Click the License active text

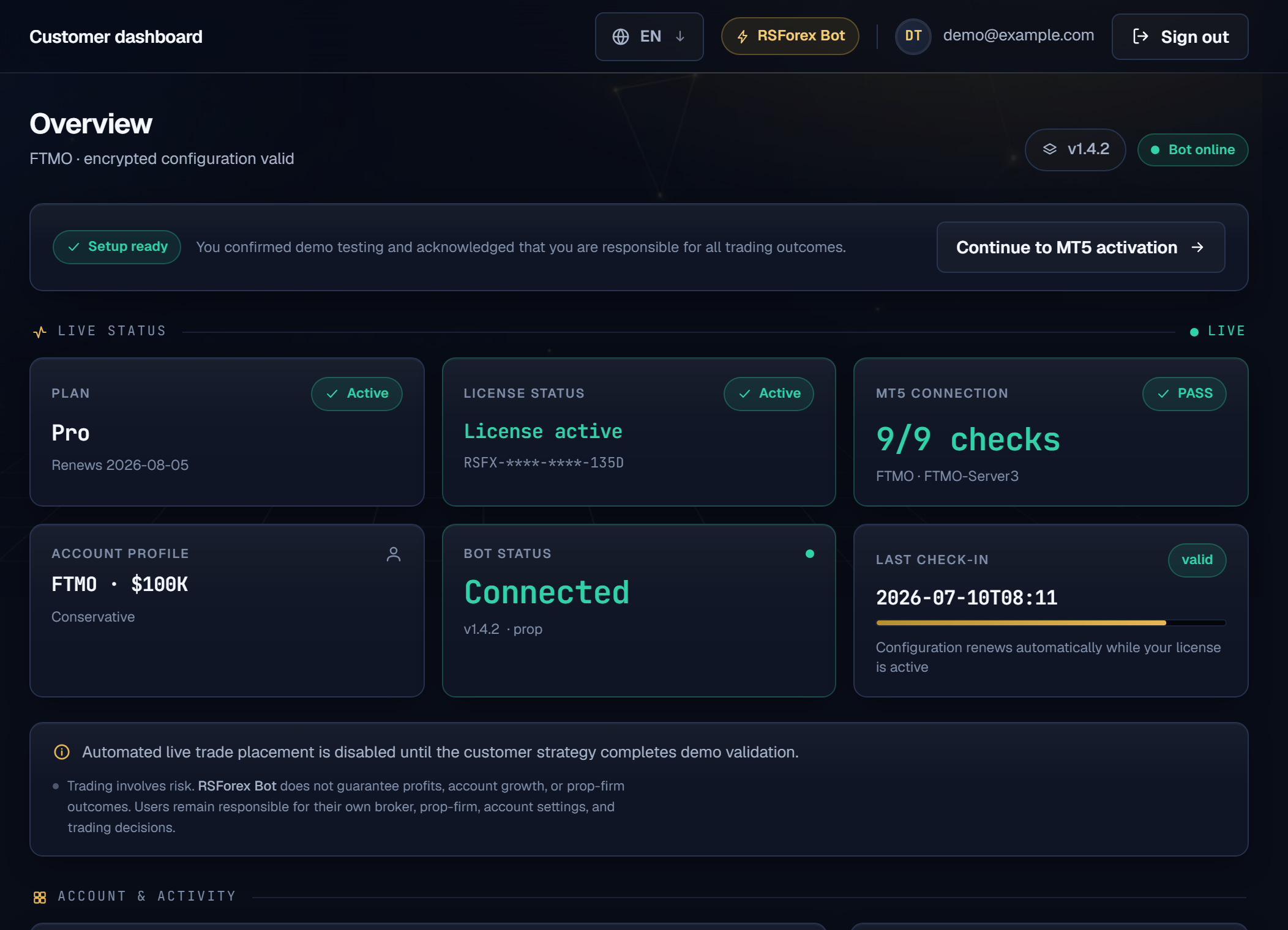[x=543, y=431]
